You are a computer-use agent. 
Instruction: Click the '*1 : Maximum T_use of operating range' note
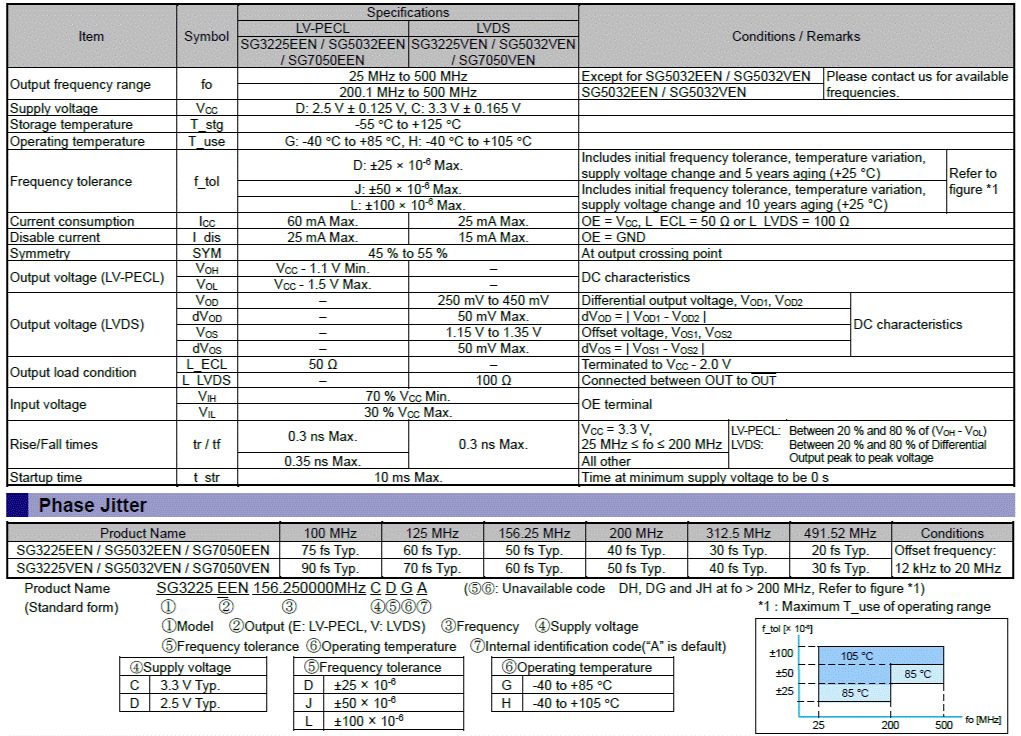874,606
